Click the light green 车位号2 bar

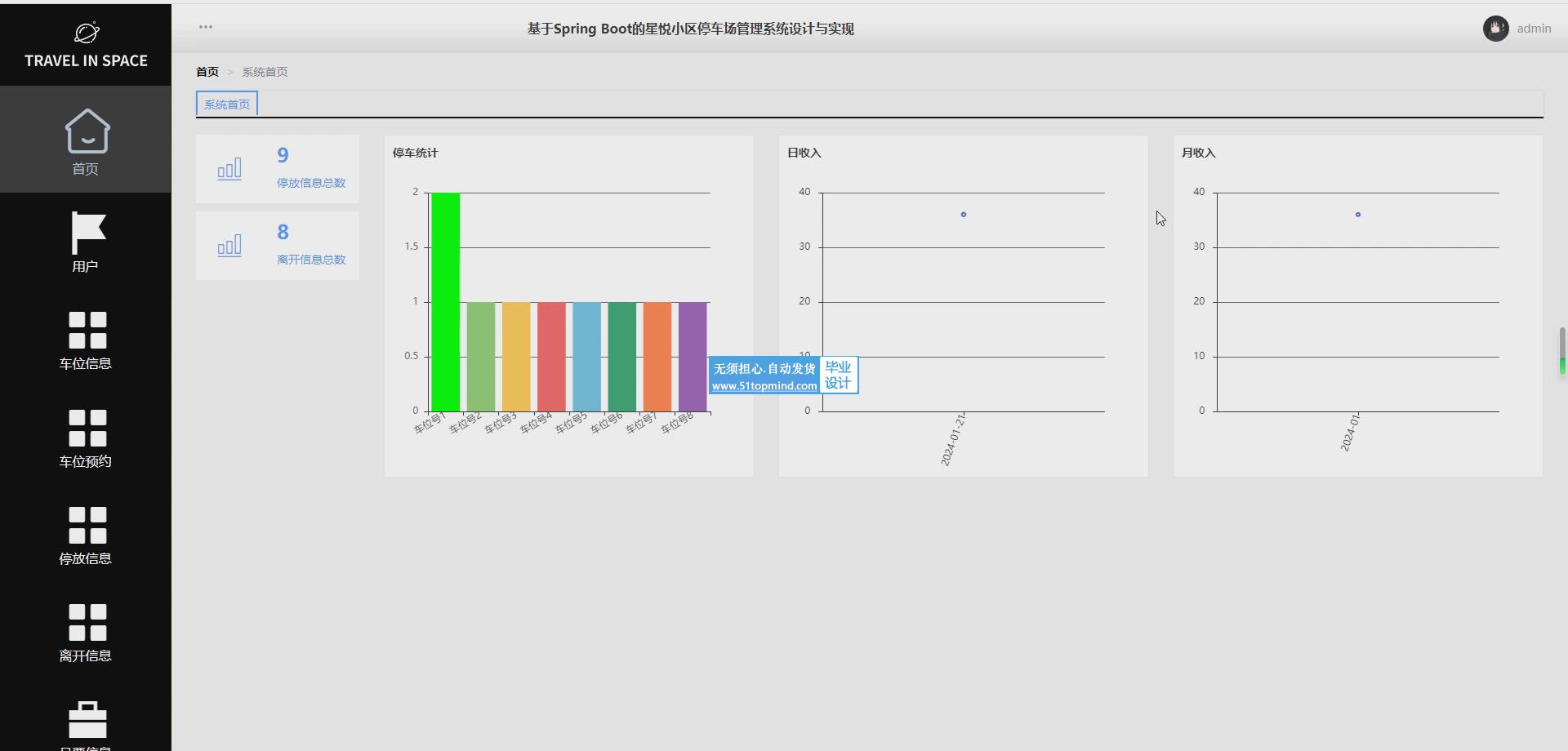point(481,357)
